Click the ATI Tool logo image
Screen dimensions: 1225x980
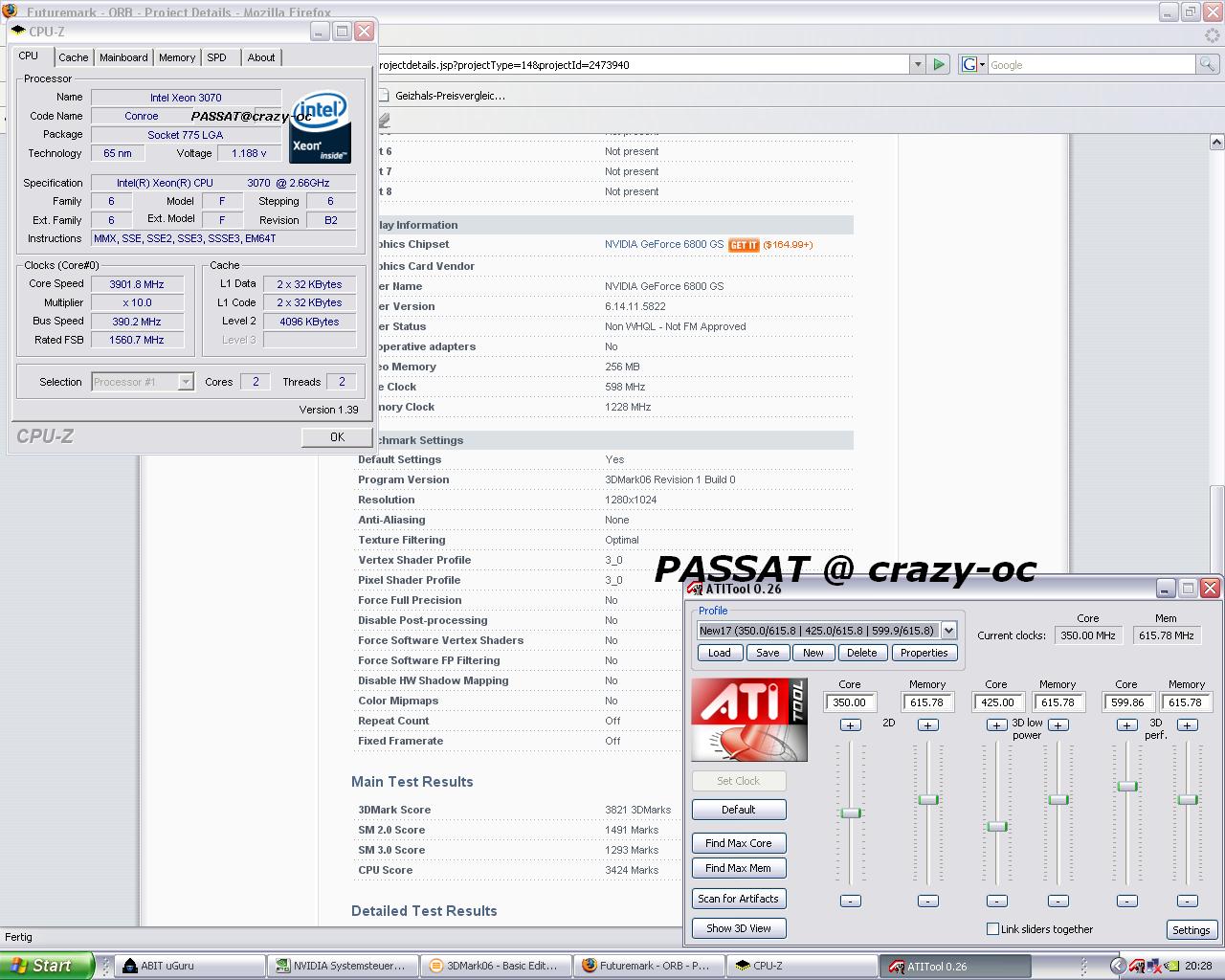749,720
